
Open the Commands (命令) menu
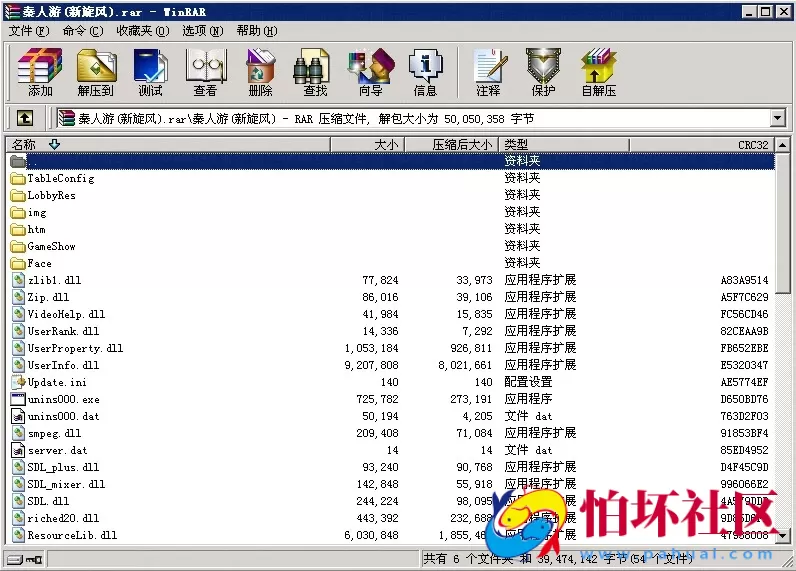tap(83, 31)
